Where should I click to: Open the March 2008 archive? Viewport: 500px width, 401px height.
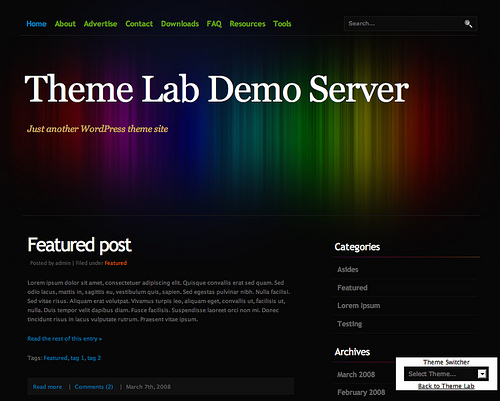[356, 375]
